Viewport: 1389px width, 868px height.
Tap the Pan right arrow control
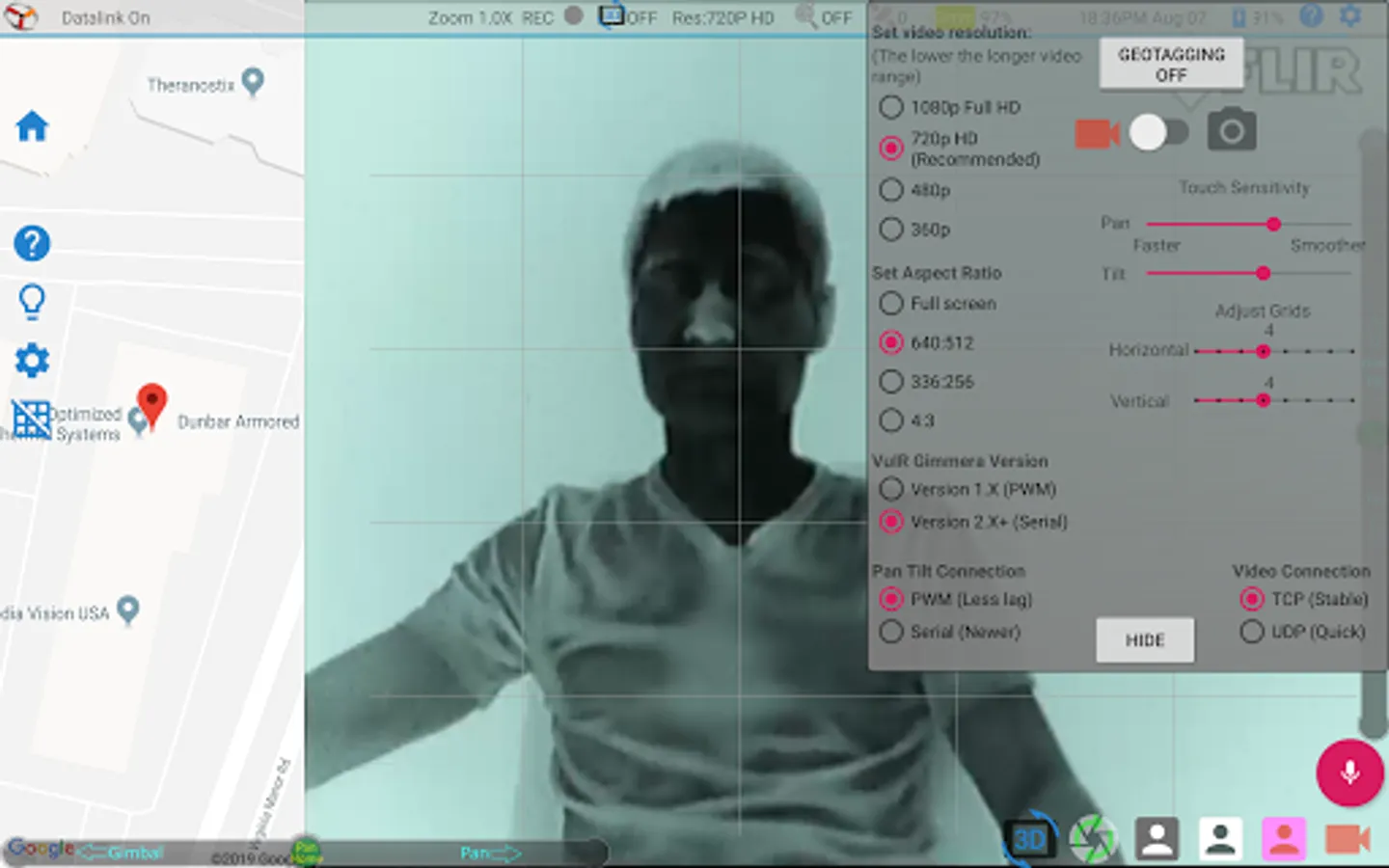pyautogui.click(x=490, y=853)
